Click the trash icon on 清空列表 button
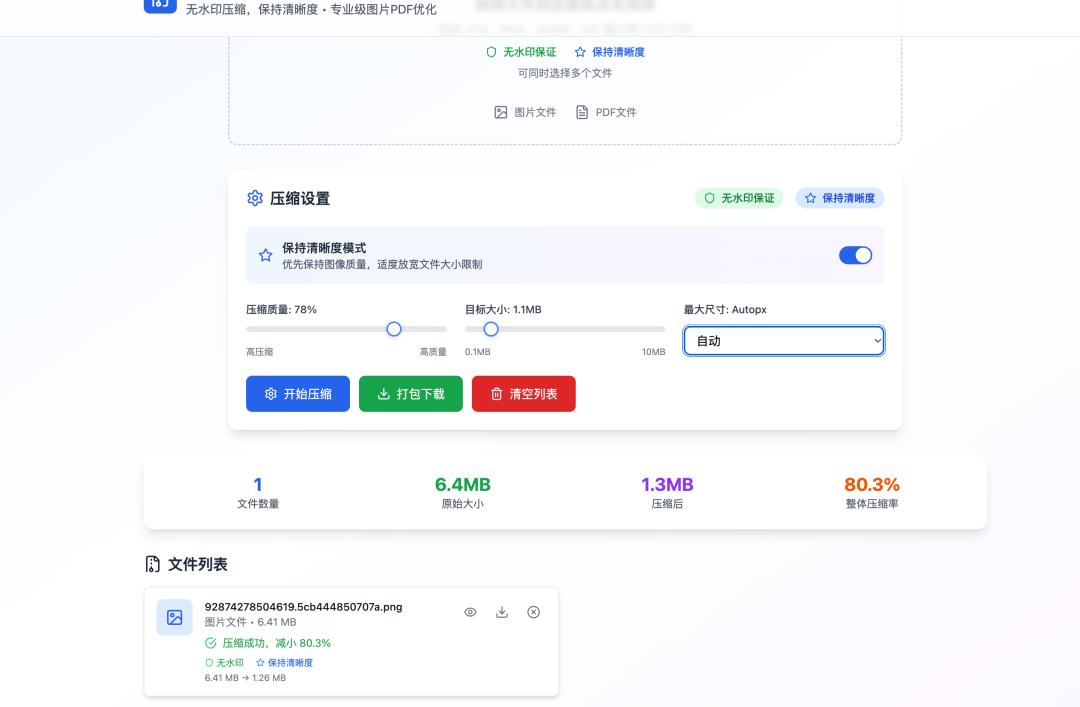Screen dimensions: 1080x707 (x=498, y=393)
